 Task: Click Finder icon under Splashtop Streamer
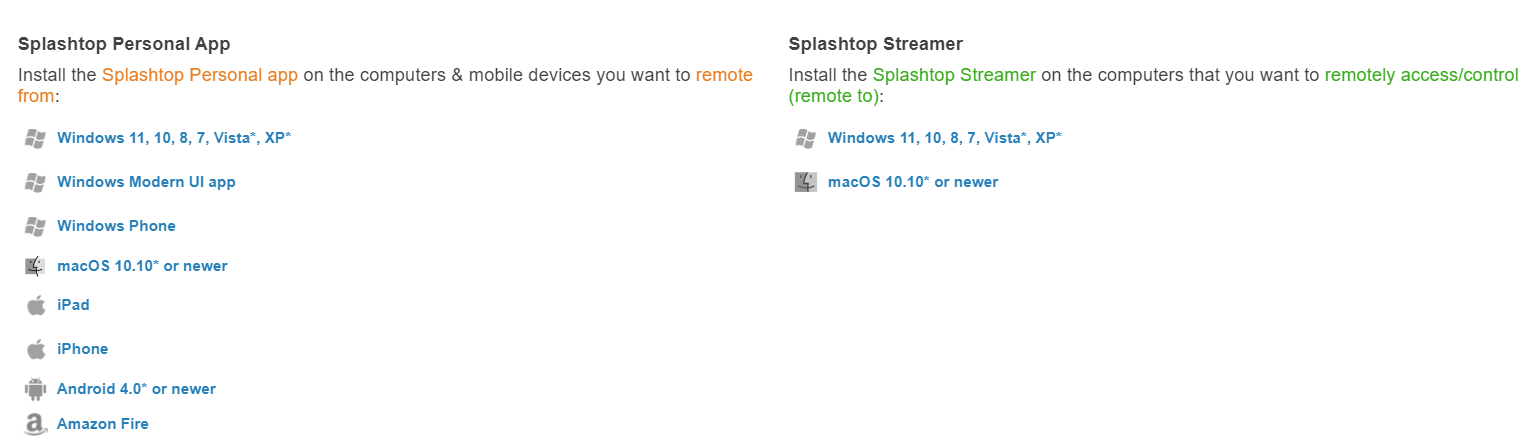pos(806,182)
